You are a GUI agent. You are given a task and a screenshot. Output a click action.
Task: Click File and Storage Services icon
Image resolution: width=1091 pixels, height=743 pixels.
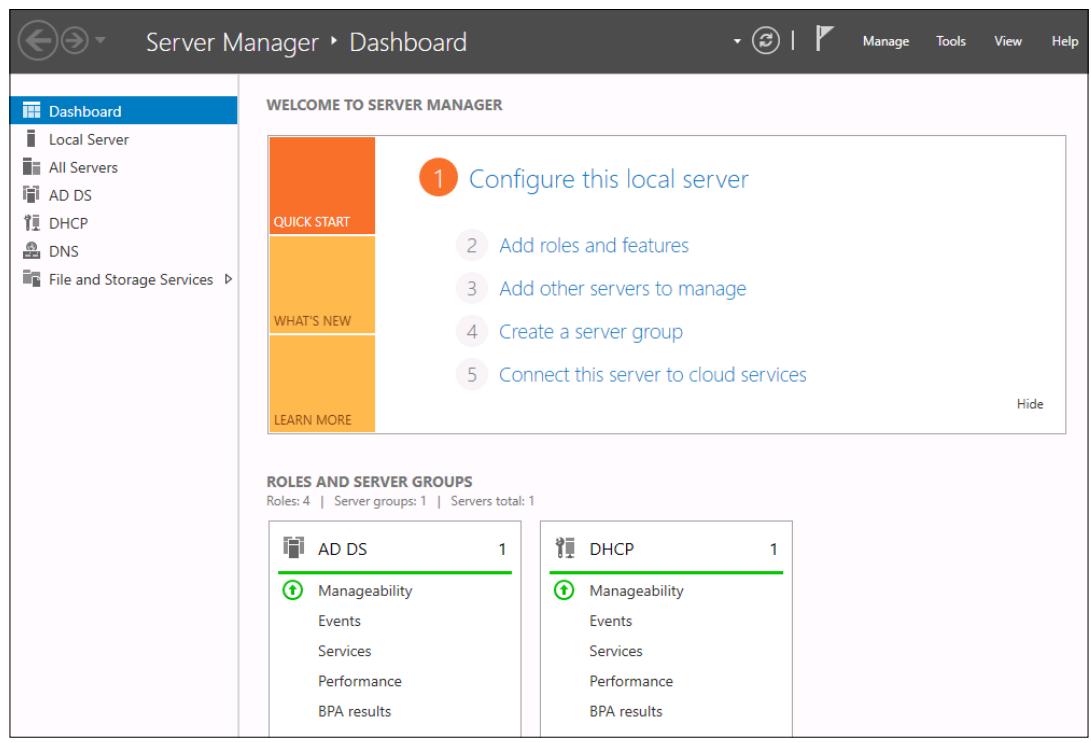tap(31, 278)
